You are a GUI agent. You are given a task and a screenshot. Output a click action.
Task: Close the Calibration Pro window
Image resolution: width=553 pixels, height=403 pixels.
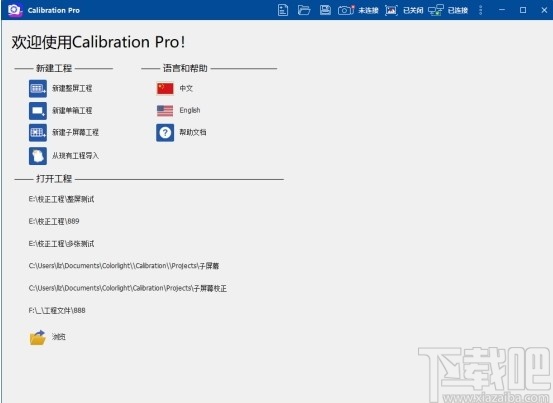[x=544, y=10]
